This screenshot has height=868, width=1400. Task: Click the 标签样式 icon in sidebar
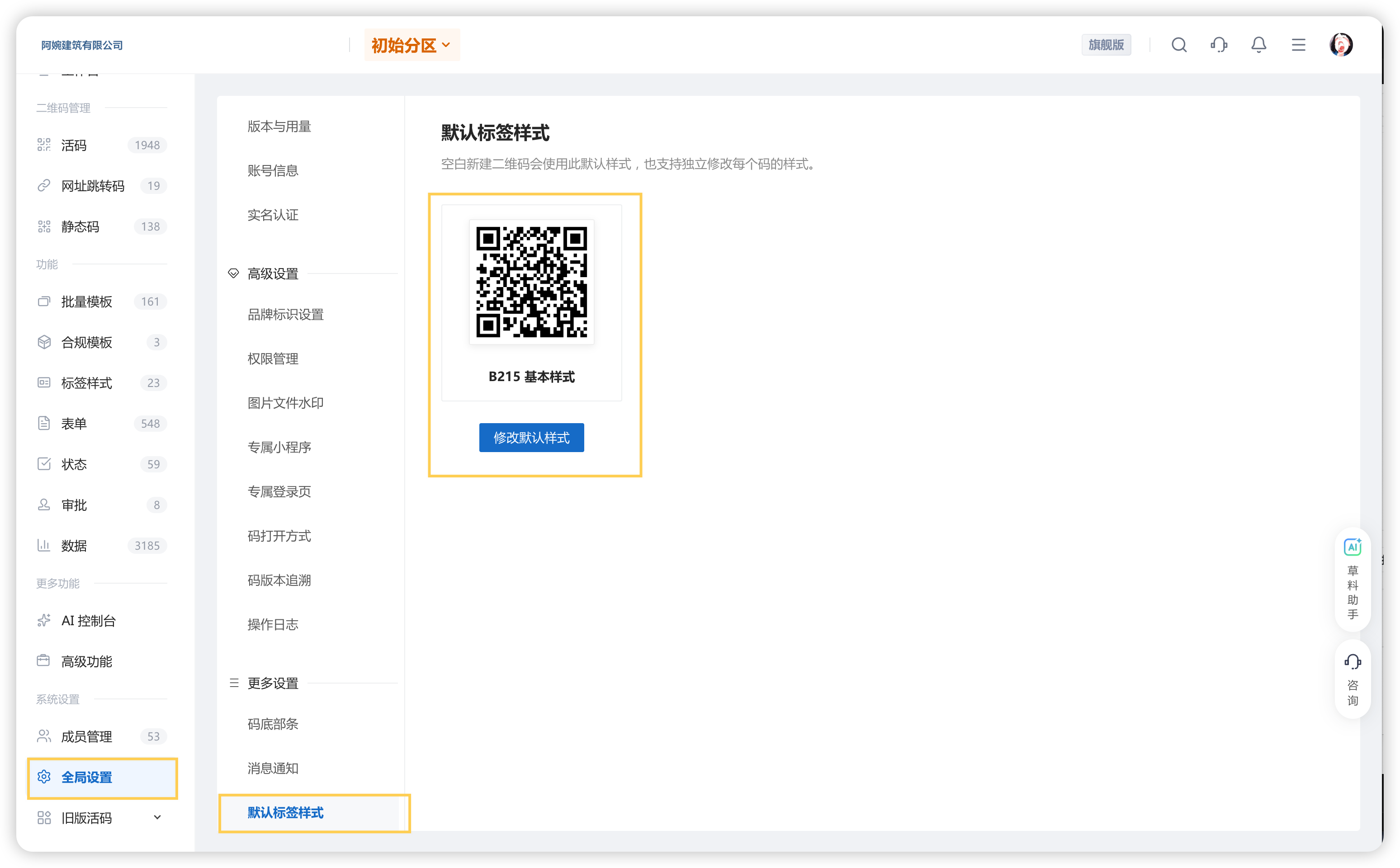(x=44, y=383)
